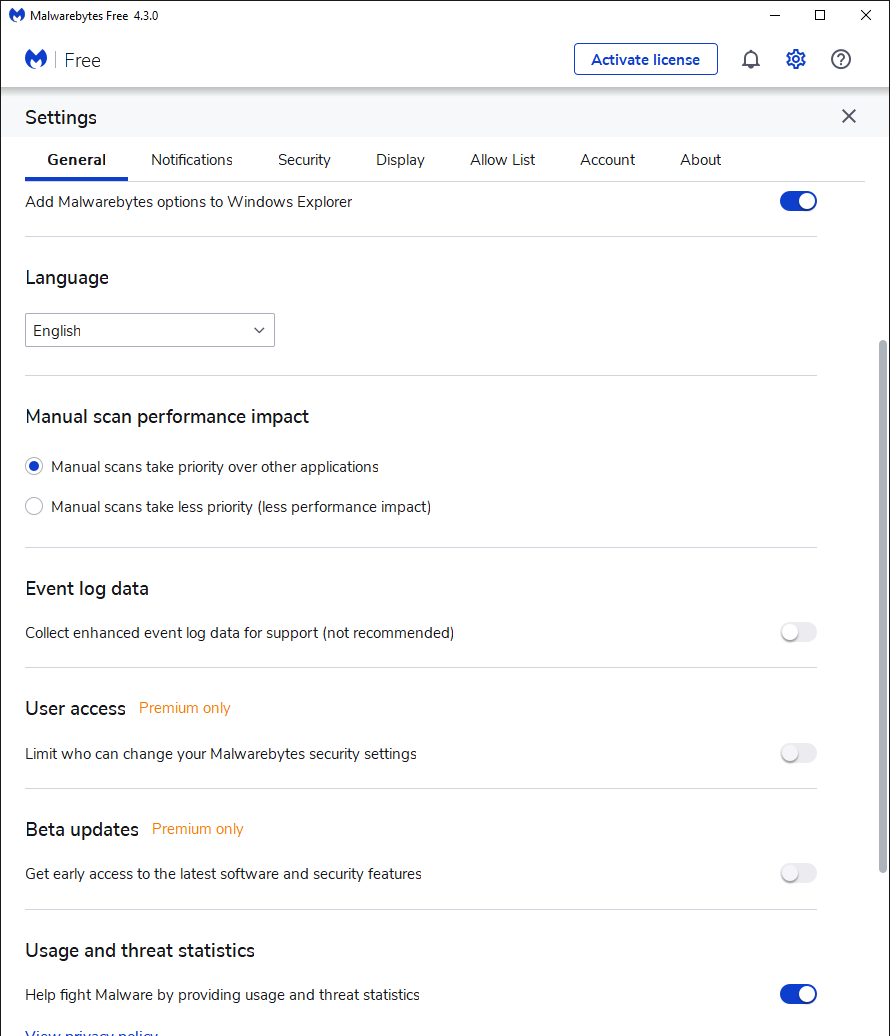Toggle the User access limit switch
This screenshot has width=890, height=1036.
[798, 753]
